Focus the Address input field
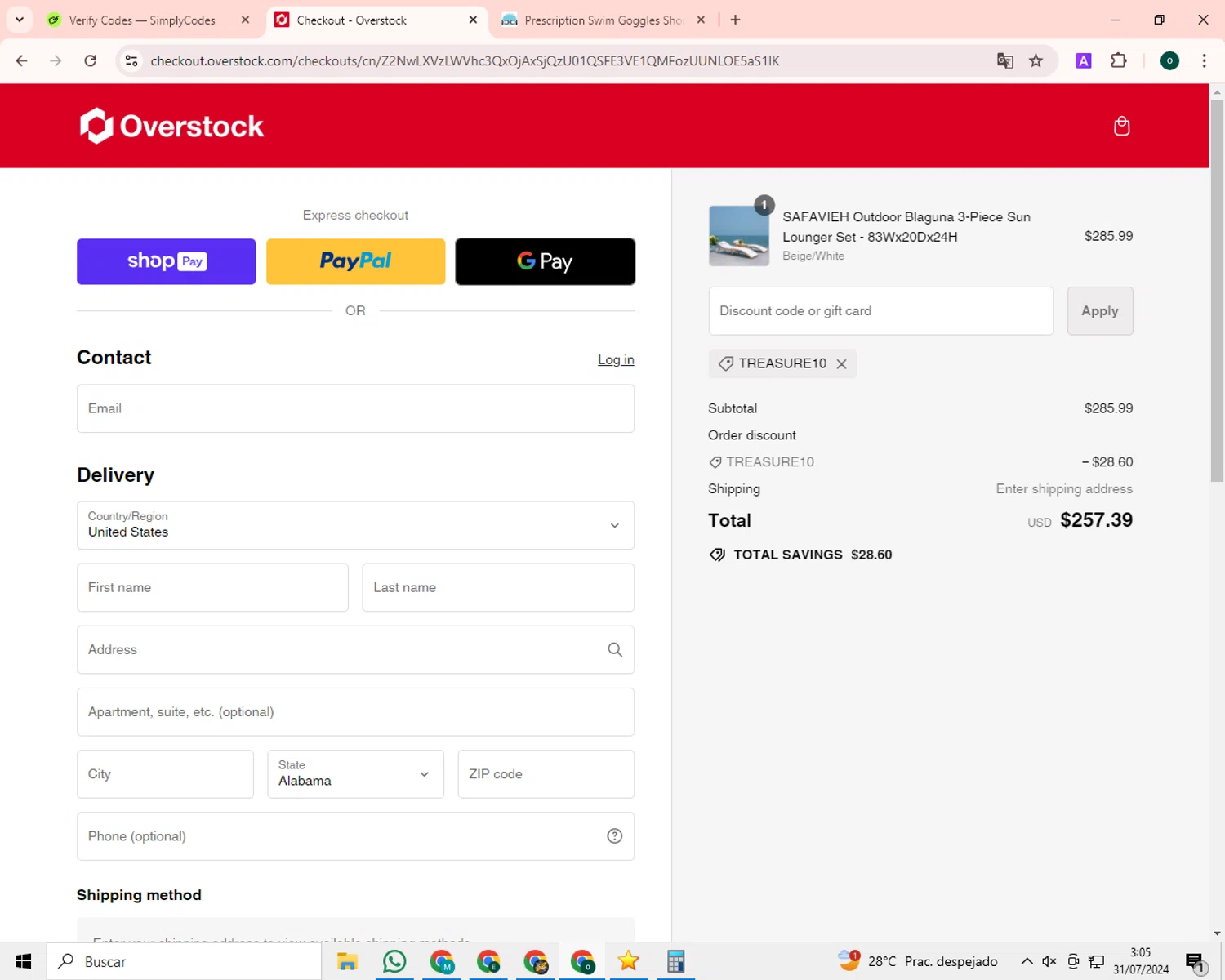The image size is (1225, 980). tap(355, 650)
